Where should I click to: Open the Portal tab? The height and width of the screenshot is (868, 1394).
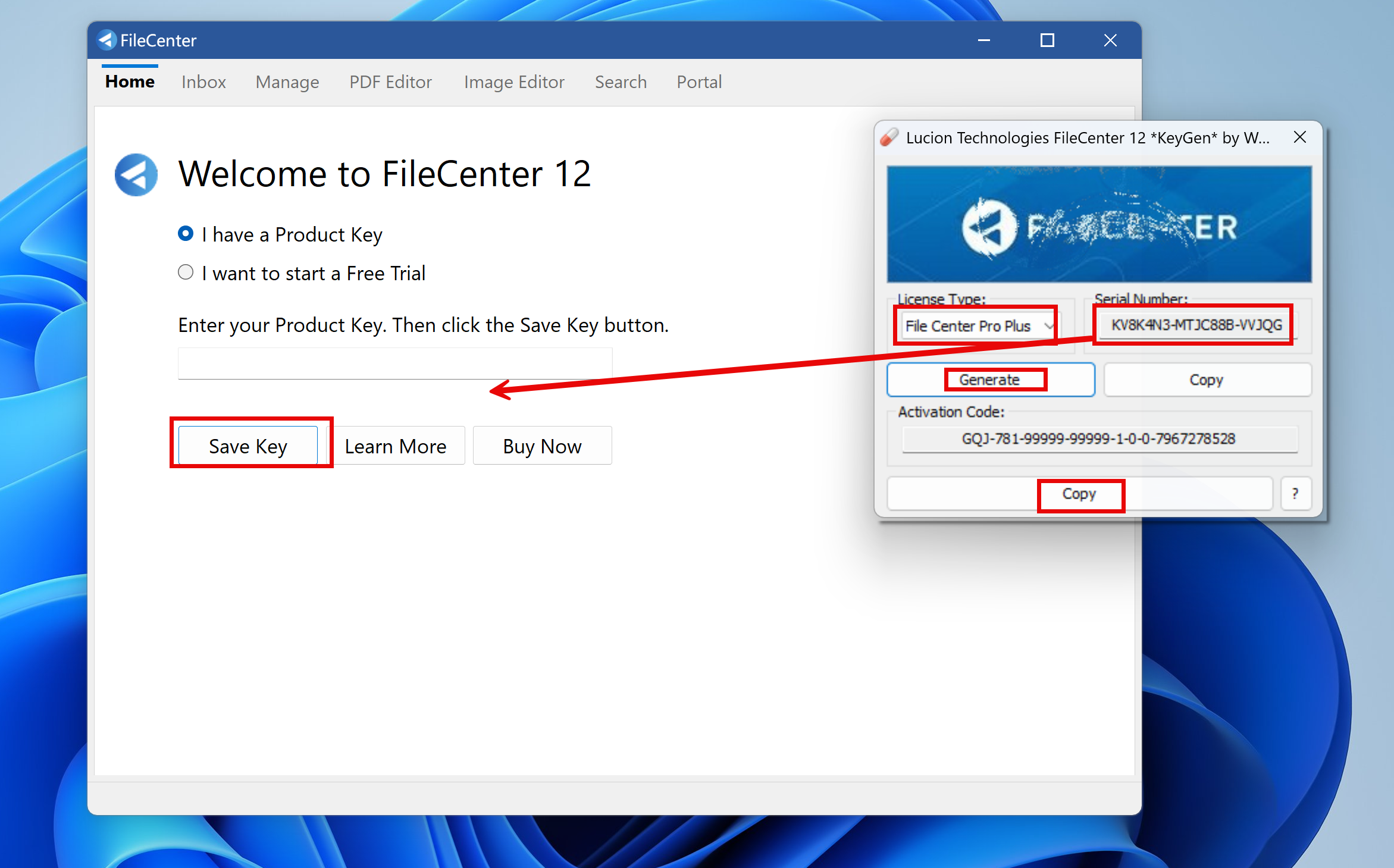[699, 82]
